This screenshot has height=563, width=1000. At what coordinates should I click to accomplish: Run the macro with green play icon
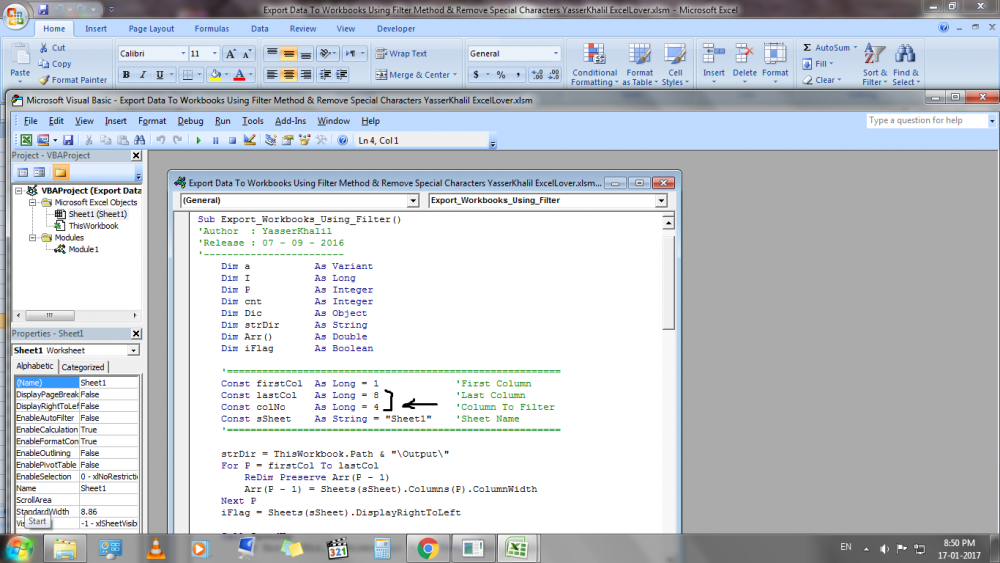pos(198,140)
